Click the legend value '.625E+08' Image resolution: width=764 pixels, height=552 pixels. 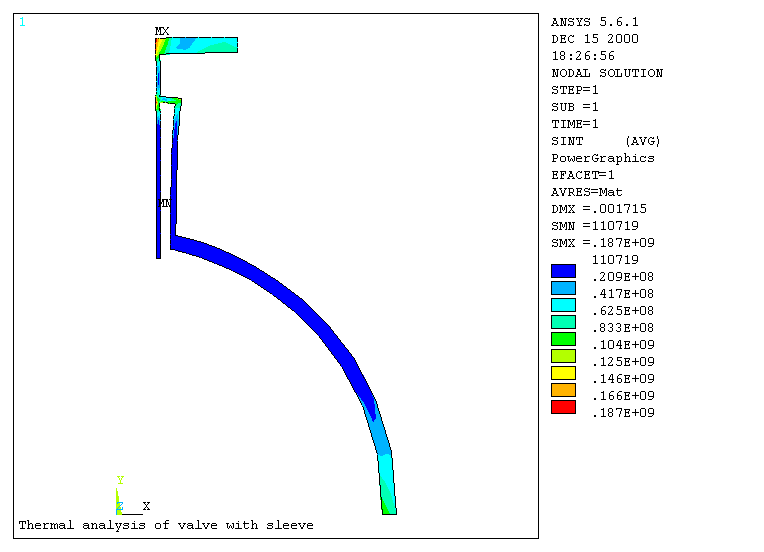coord(623,311)
